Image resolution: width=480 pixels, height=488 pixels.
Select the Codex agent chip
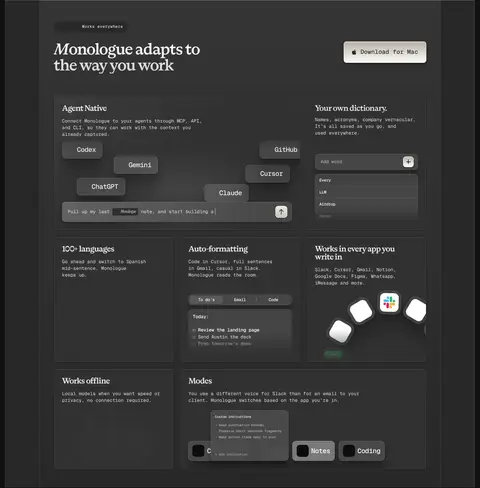pyautogui.click(x=82, y=150)
